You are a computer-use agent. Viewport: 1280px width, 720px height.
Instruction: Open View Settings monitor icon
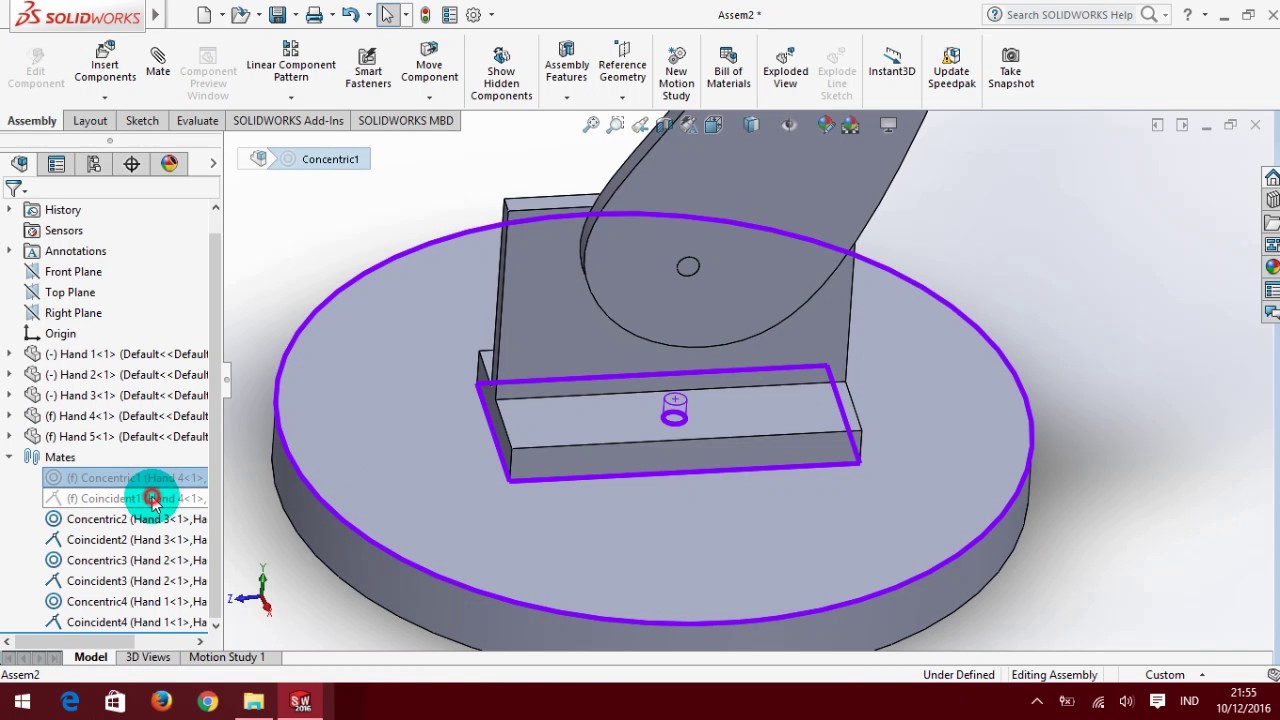pyautogui.click(x=888, y=125)
